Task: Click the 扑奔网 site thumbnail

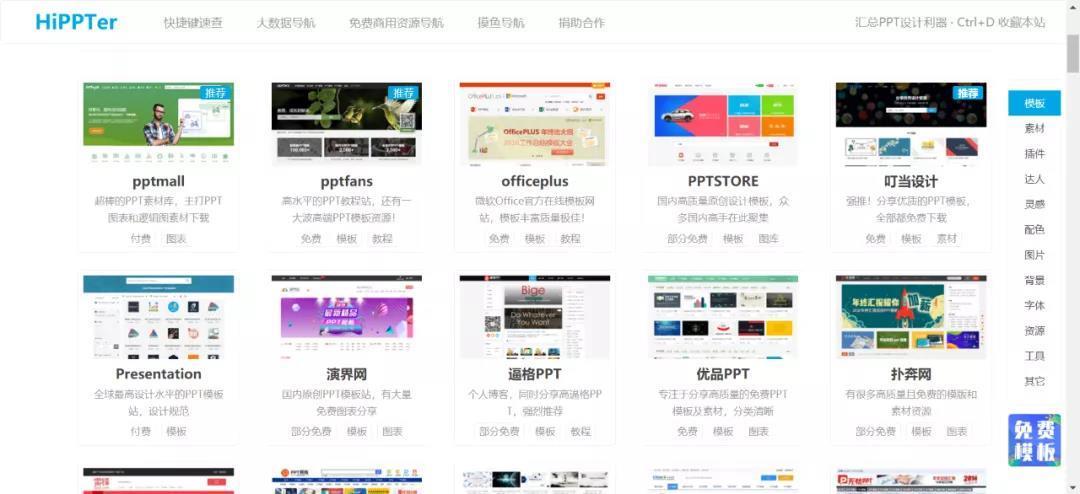Action: pos(910,317)
